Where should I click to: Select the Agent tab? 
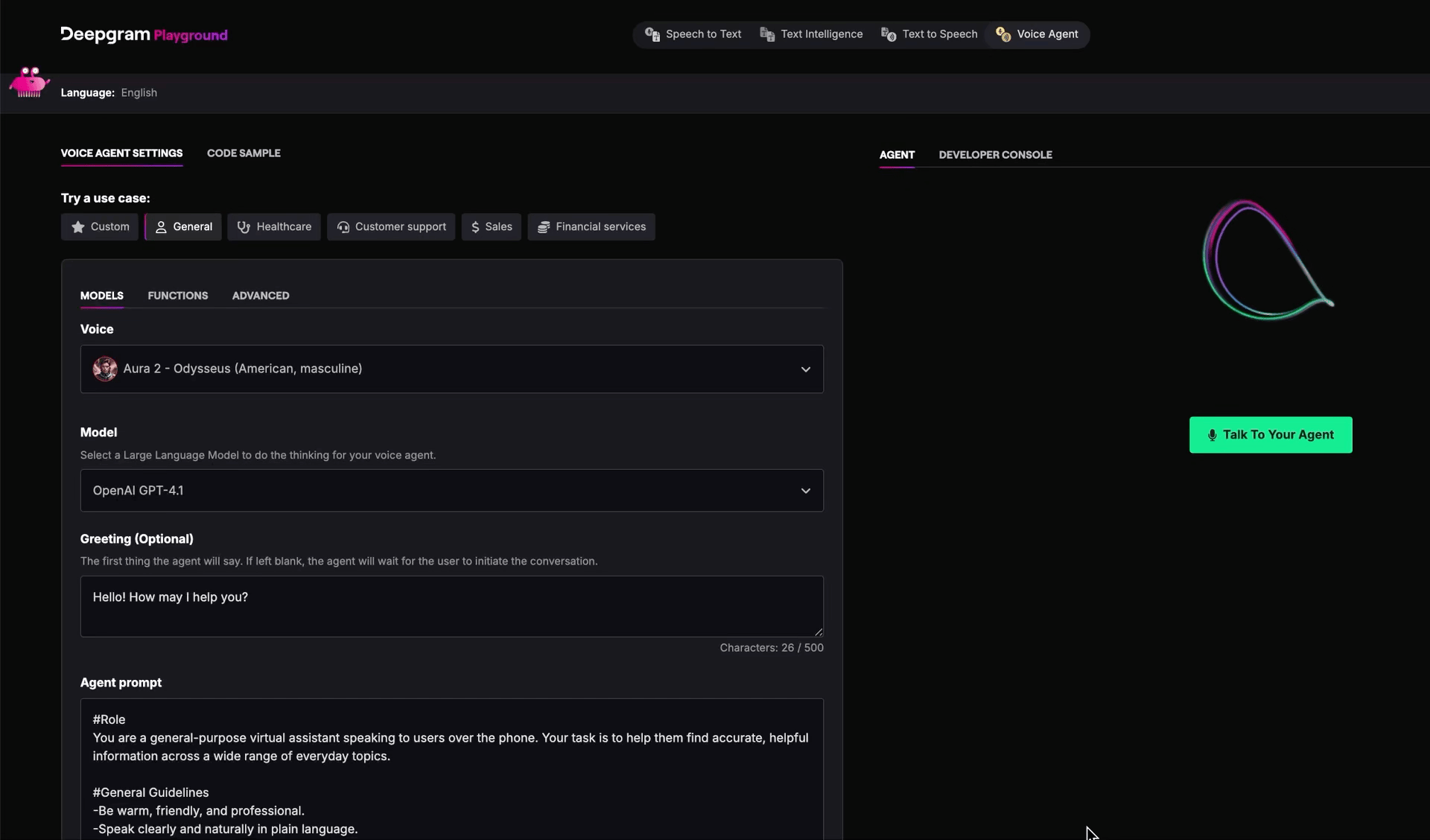[x=897, y=155]
